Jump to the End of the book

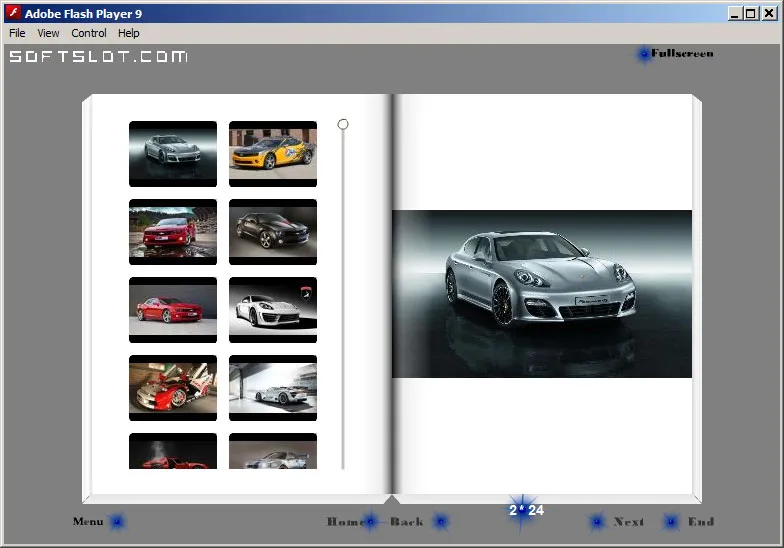[x=700, y=522]
